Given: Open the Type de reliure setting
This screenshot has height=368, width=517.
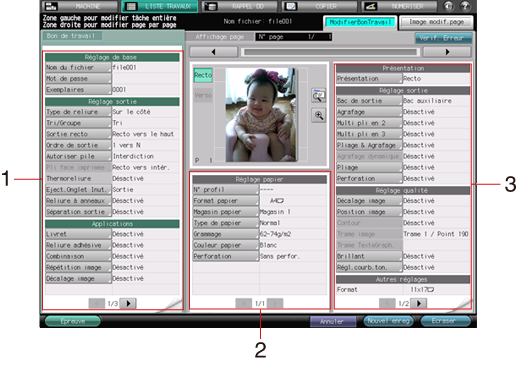Looking at the screenshot, I should [x=78, y=112].
